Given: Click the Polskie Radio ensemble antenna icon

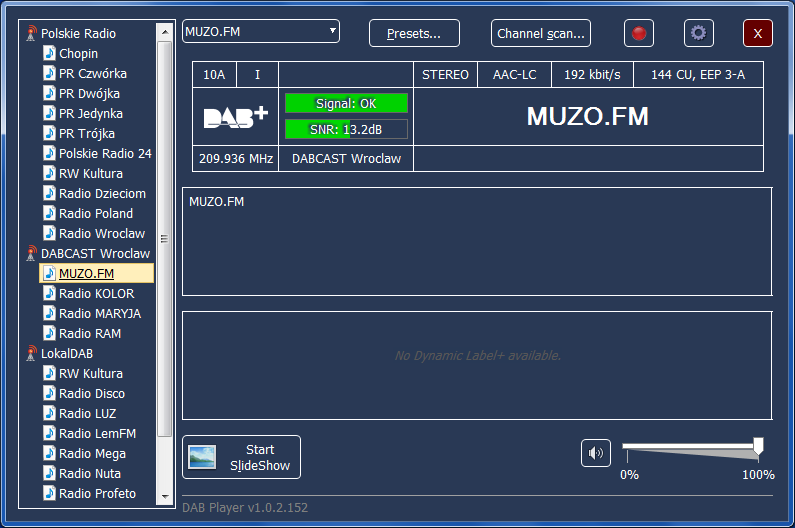Looking at the screenshot, I should 31,34.
